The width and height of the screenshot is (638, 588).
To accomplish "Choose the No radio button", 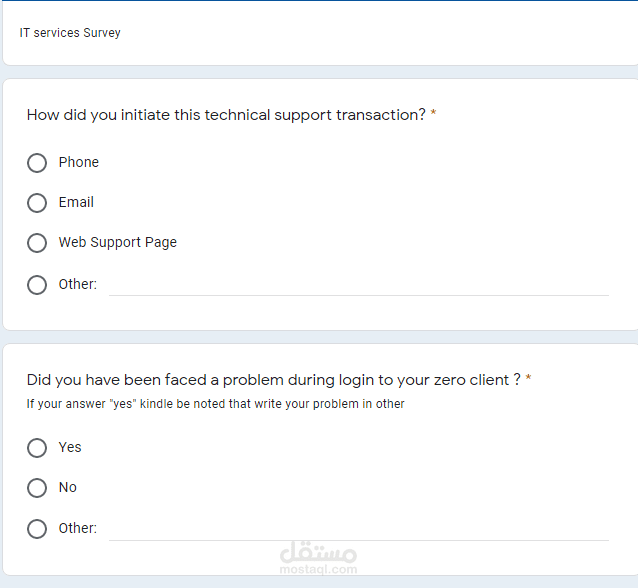I will click(37, 488).
